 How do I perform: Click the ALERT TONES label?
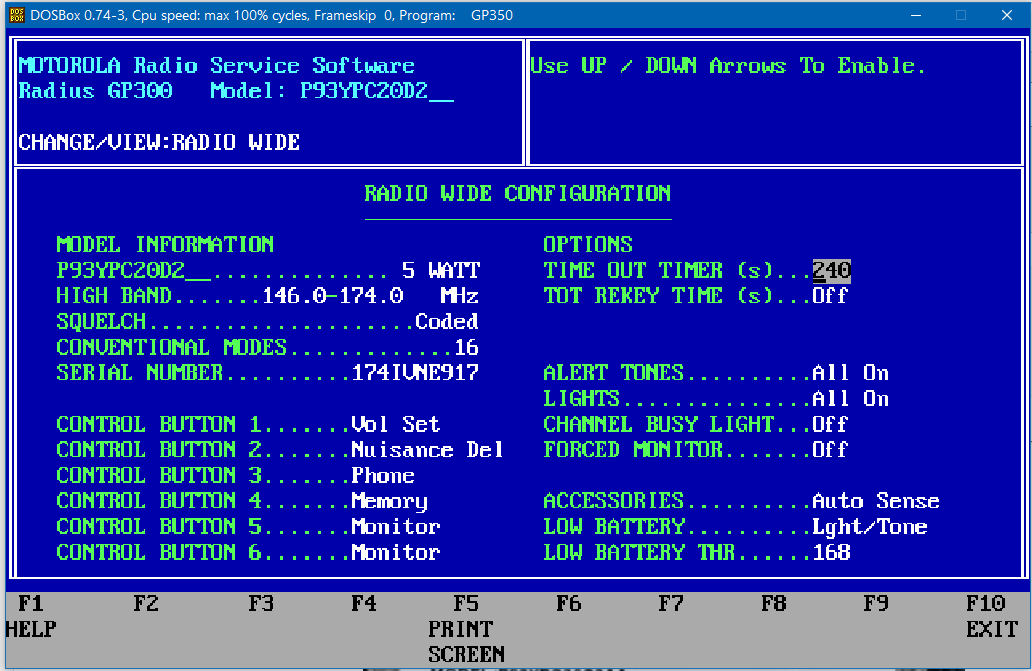tap(613, 373)
